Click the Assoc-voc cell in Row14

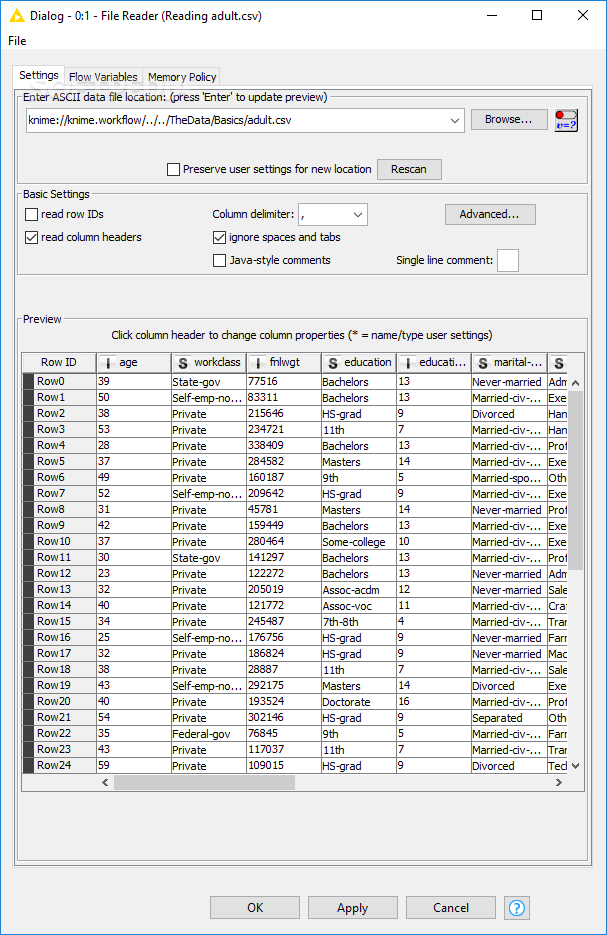359,606
